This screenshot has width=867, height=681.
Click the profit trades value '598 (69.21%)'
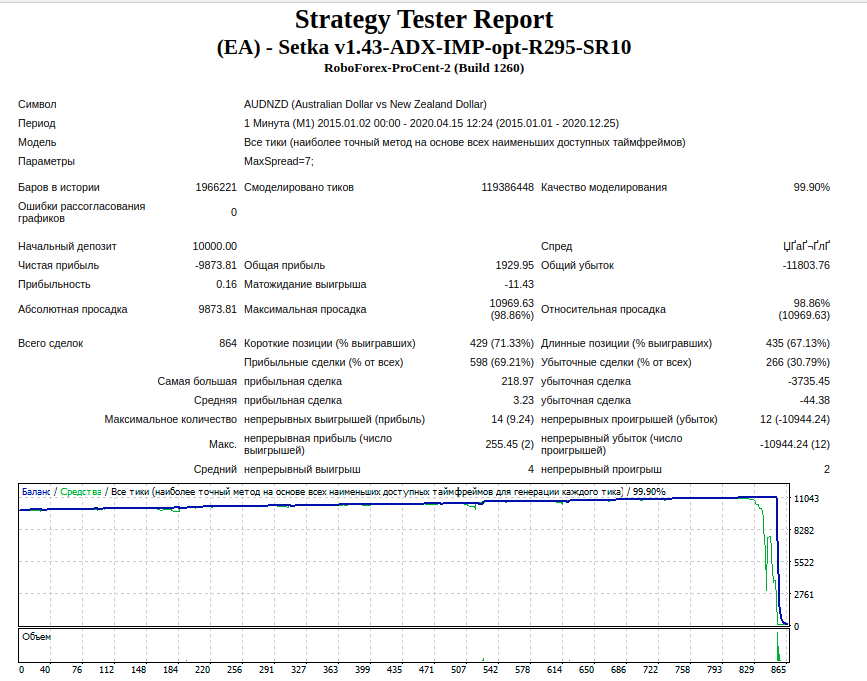[502, 363]
